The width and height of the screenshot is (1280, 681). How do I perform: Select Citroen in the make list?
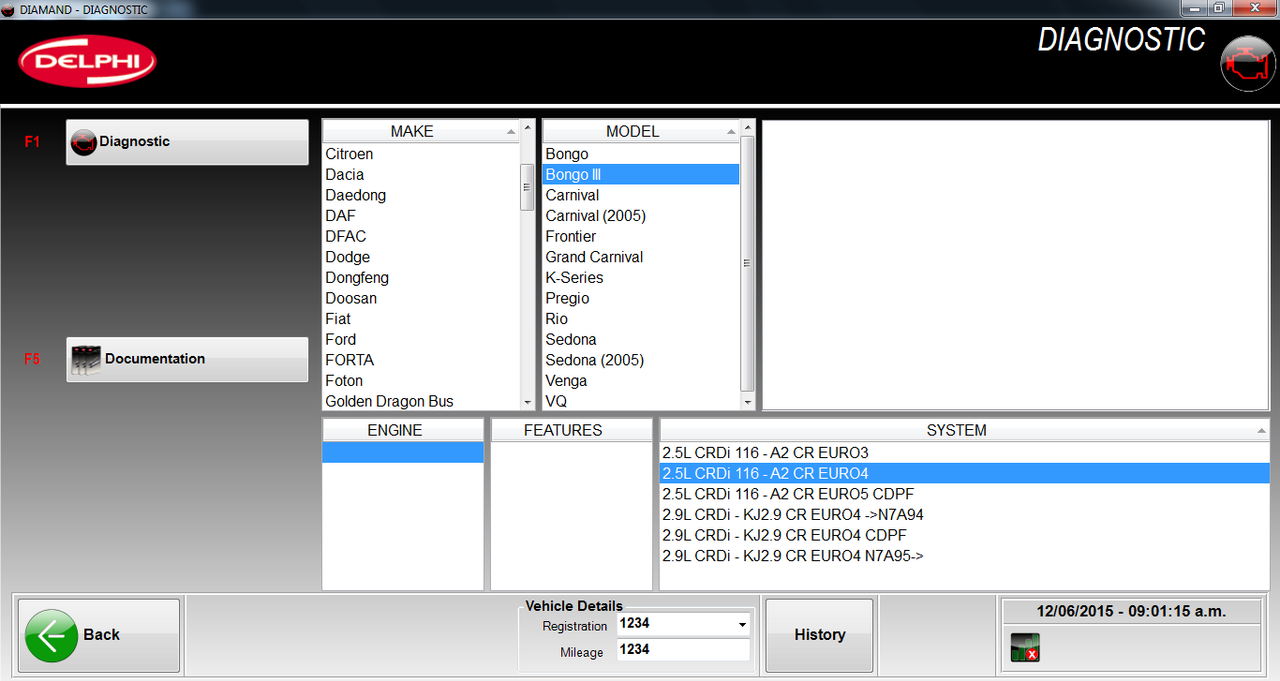[x=421, y=154]
